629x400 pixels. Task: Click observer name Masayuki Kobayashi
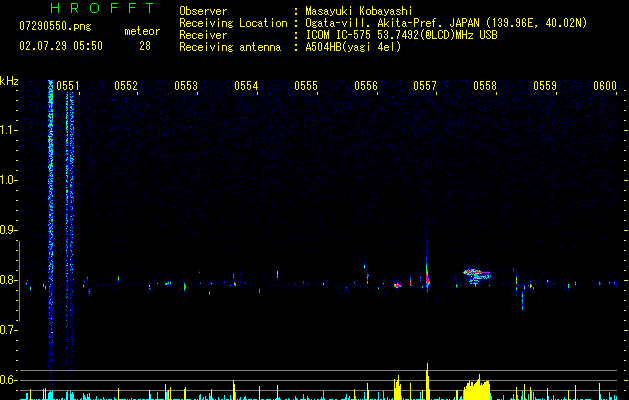click(x=359, y=11)
